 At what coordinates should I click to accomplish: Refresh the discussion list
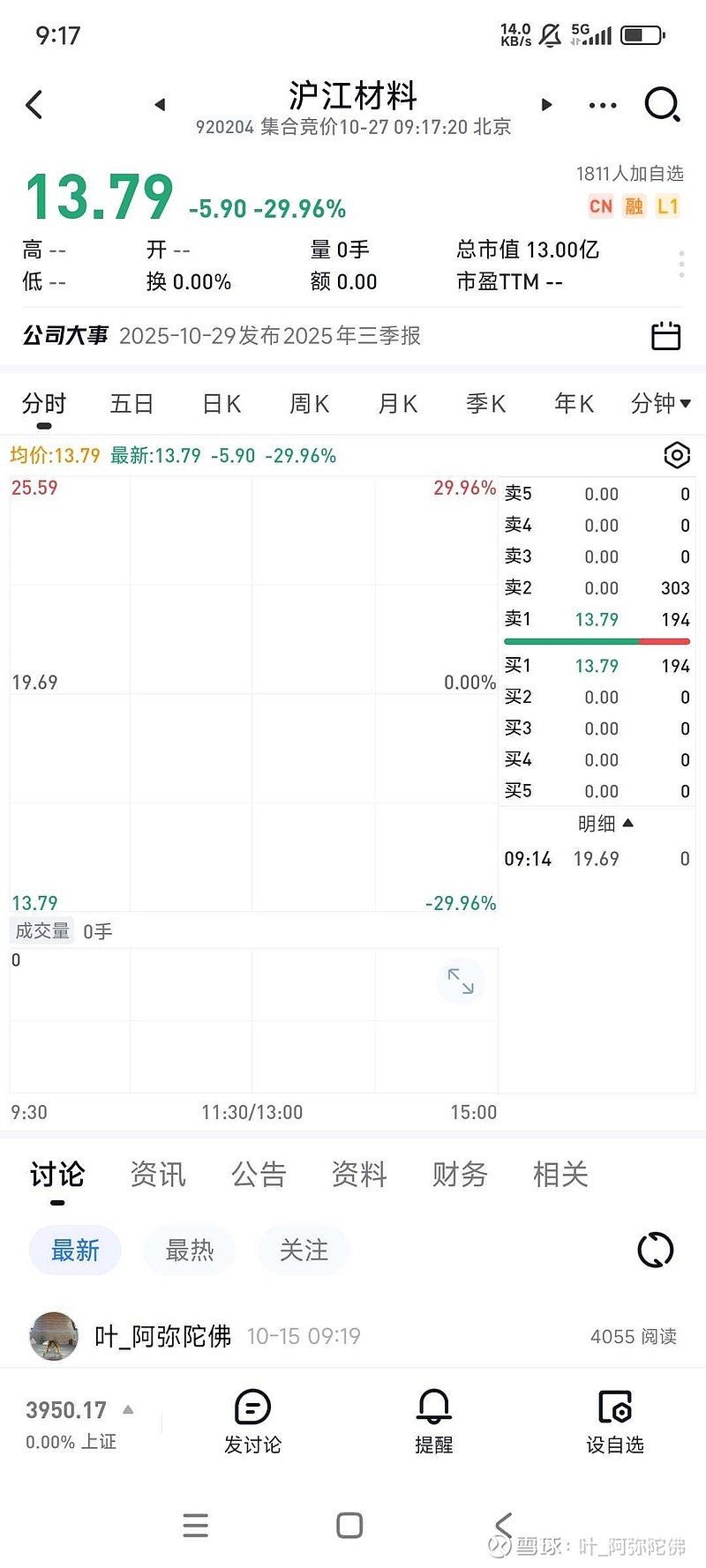(655, 1250)
